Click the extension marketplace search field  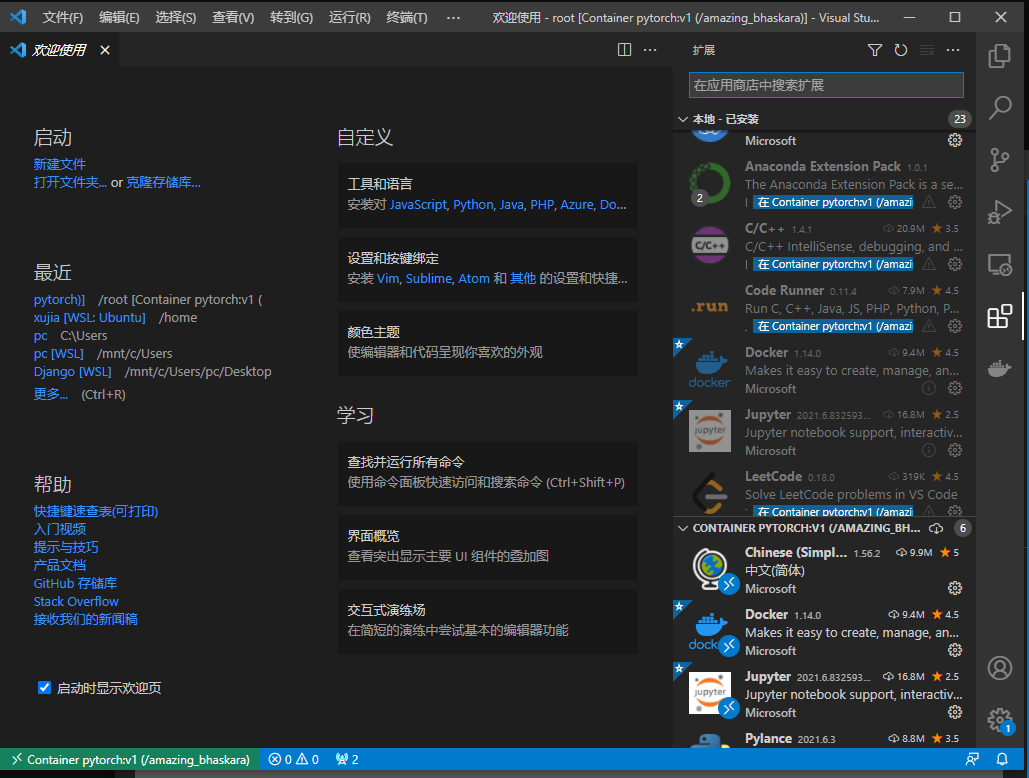point(826,85)
